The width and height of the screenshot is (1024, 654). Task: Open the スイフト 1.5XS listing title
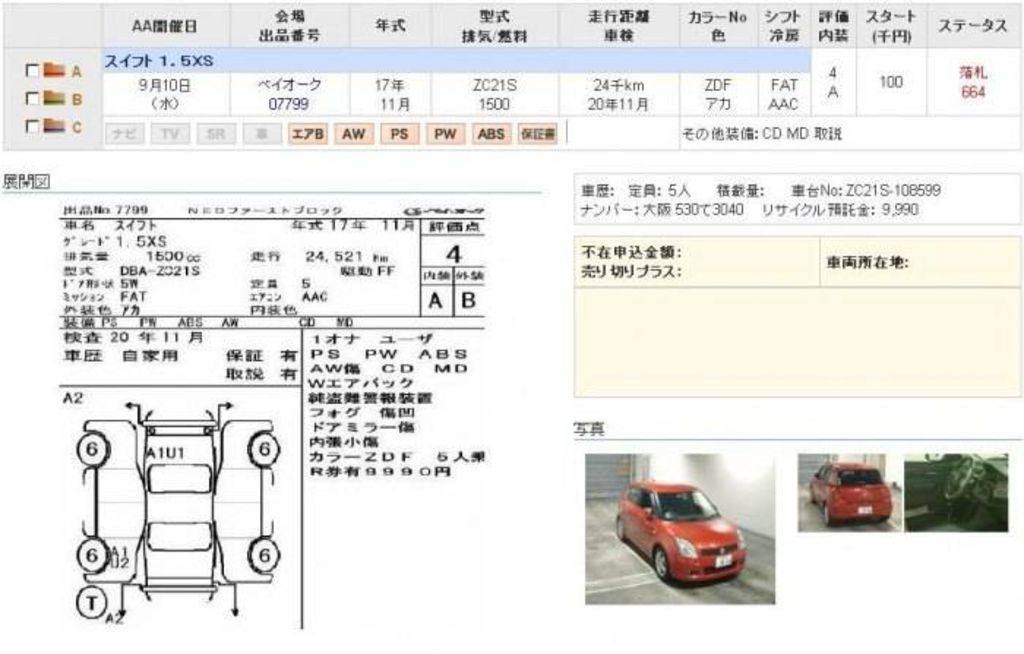pyautogui.click(x=160, y=61)
